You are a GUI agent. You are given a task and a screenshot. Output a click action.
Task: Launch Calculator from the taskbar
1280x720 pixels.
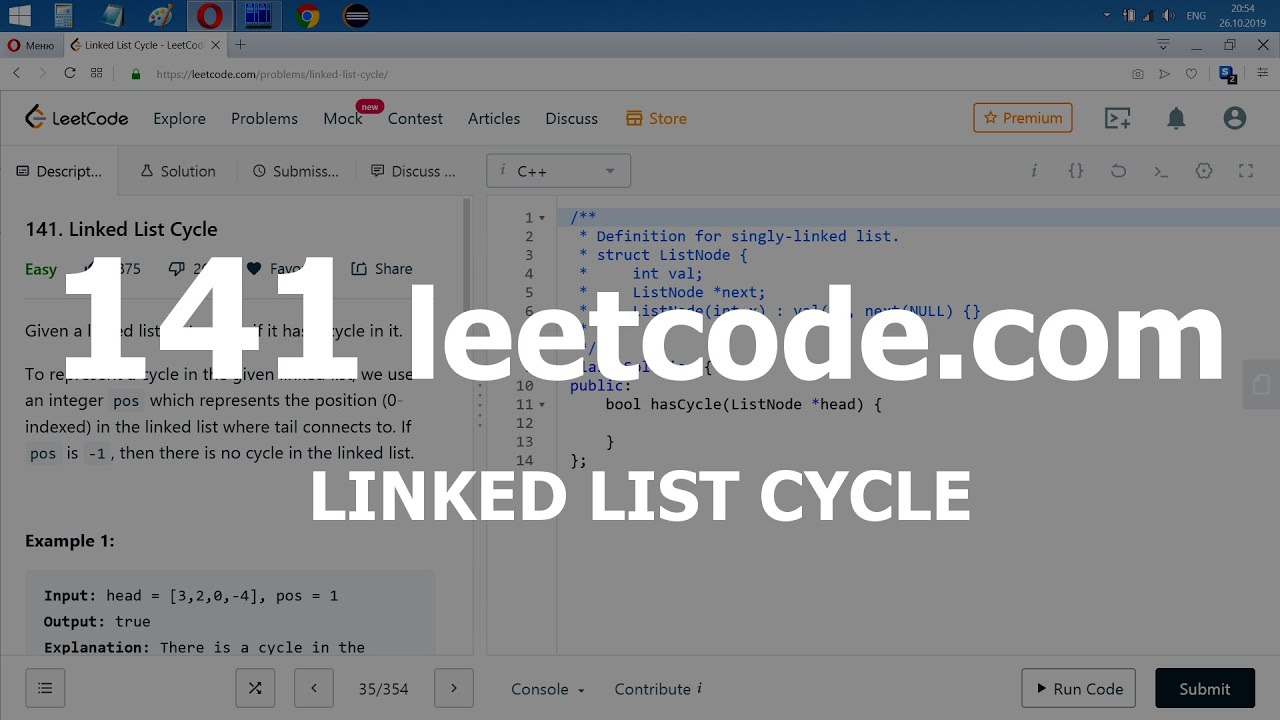(64, 15)
